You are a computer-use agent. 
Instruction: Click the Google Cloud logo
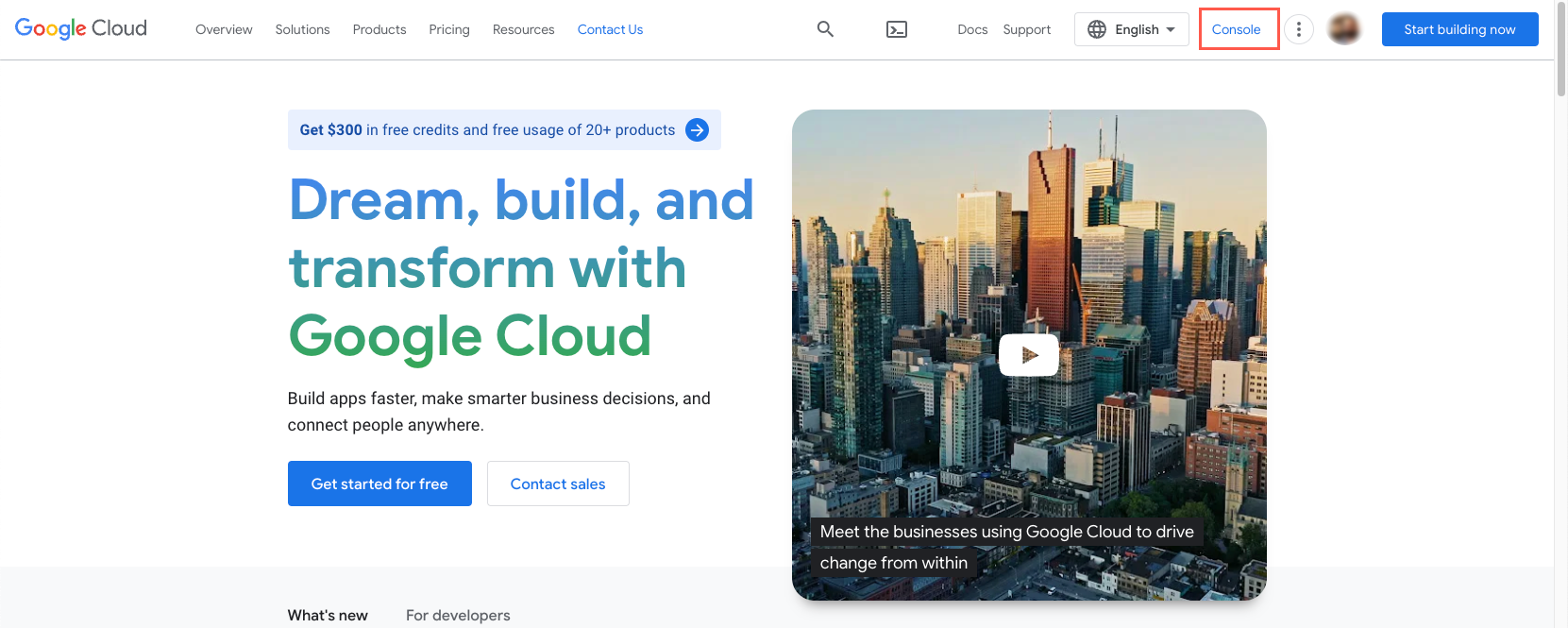tap(81, 28)
